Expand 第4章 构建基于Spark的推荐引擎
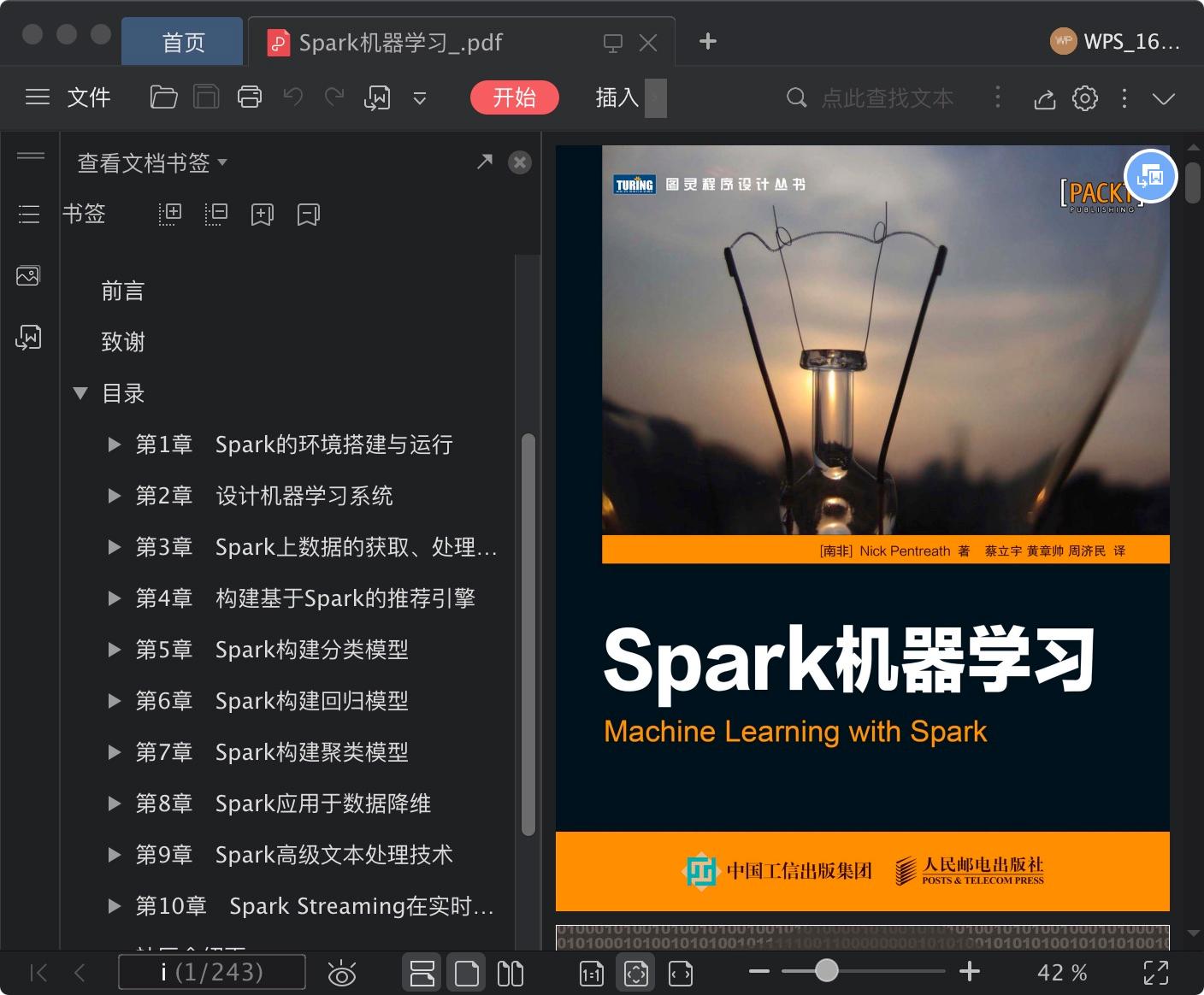1204x995 pixels. point(114,598)
